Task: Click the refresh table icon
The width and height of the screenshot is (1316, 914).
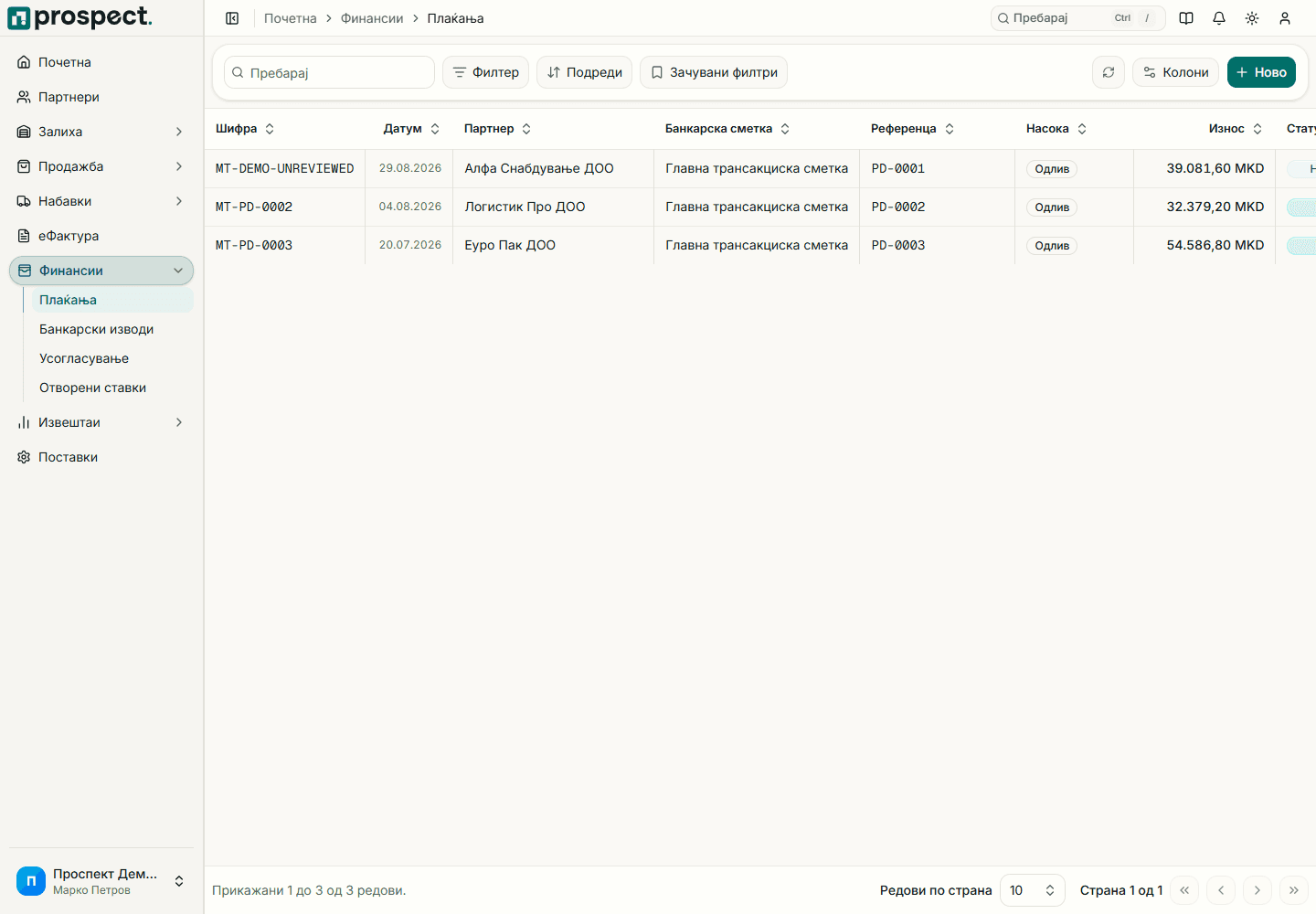Action: click(x=1109, y=72)
